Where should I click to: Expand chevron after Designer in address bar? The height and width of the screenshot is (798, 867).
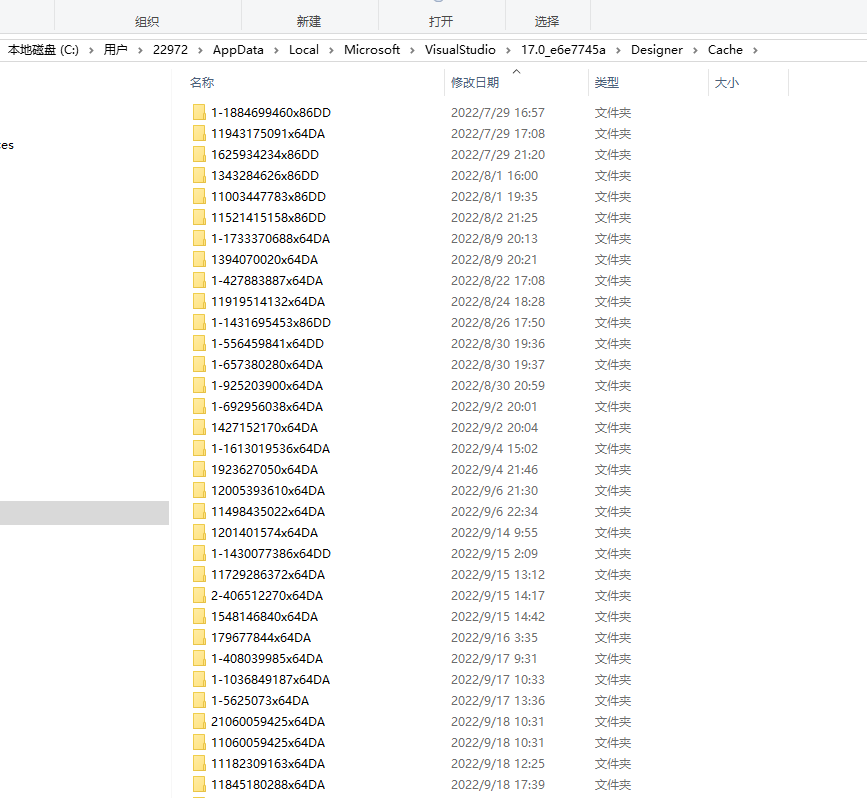pyautogui.click(x=695, y=50)
